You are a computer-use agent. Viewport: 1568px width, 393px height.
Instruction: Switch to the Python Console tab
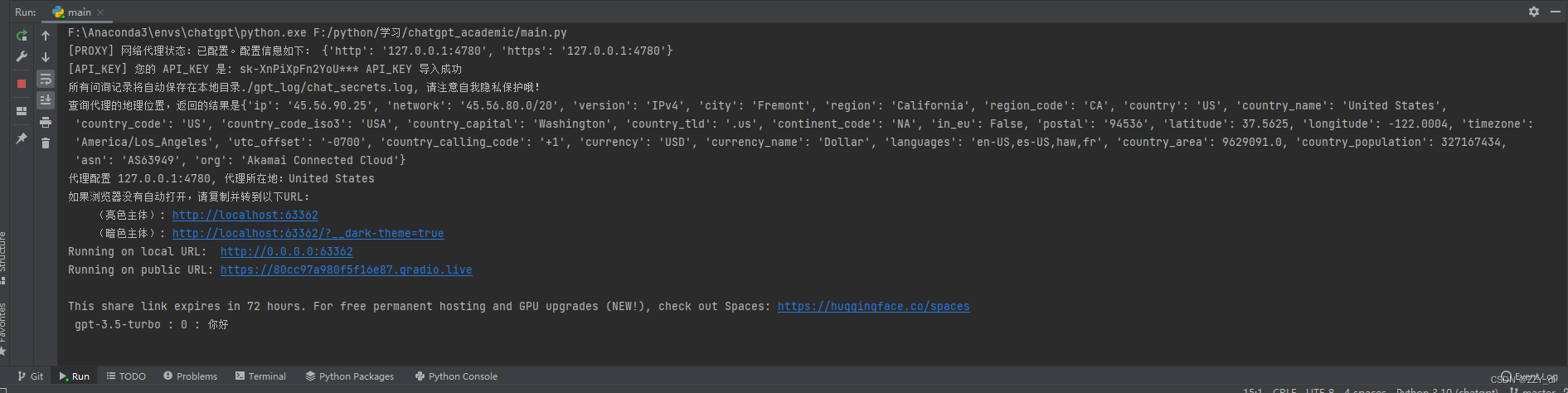click(x=456, y=376)
